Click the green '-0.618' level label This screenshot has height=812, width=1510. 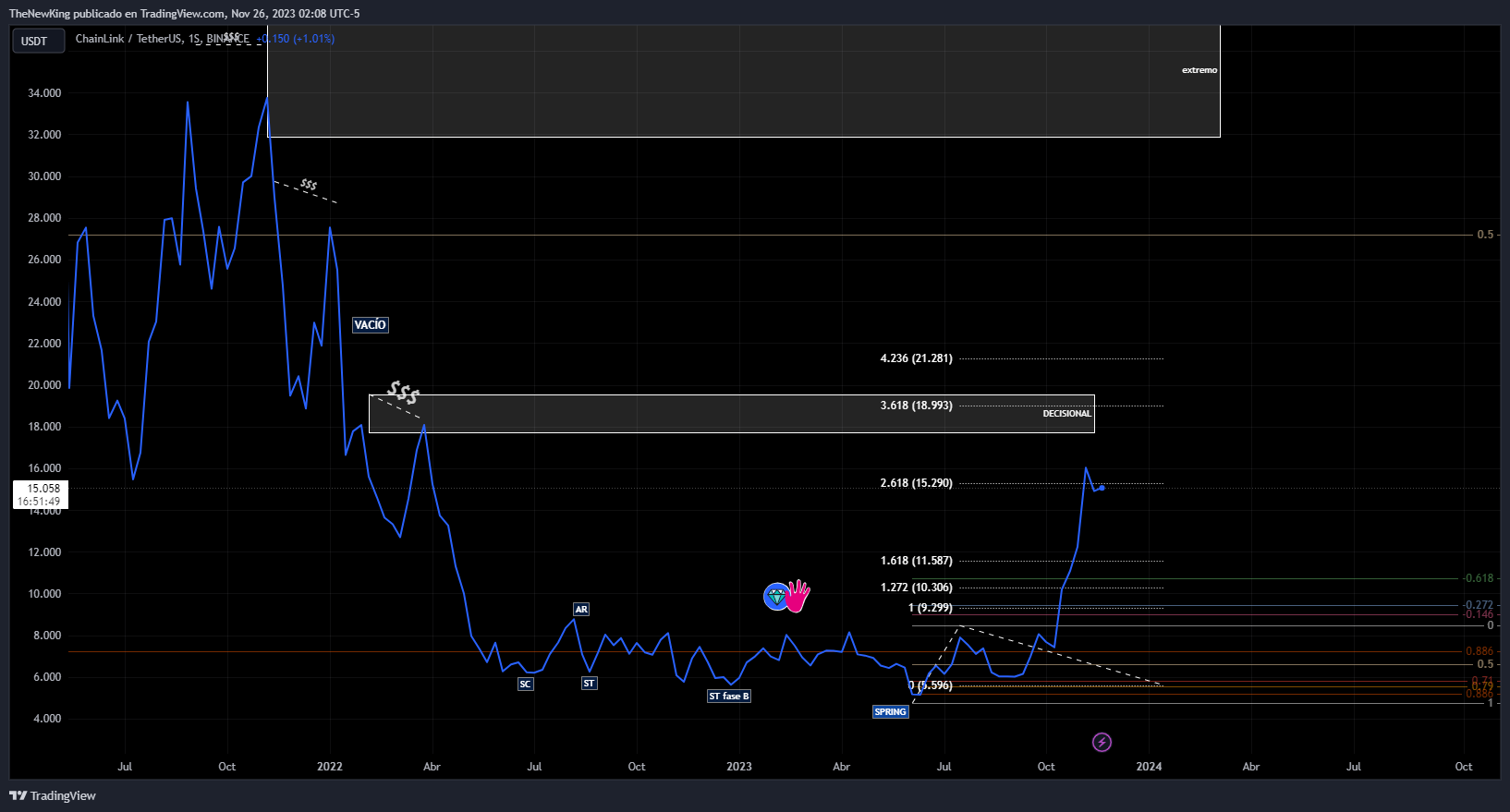(x=1478, y=578)
